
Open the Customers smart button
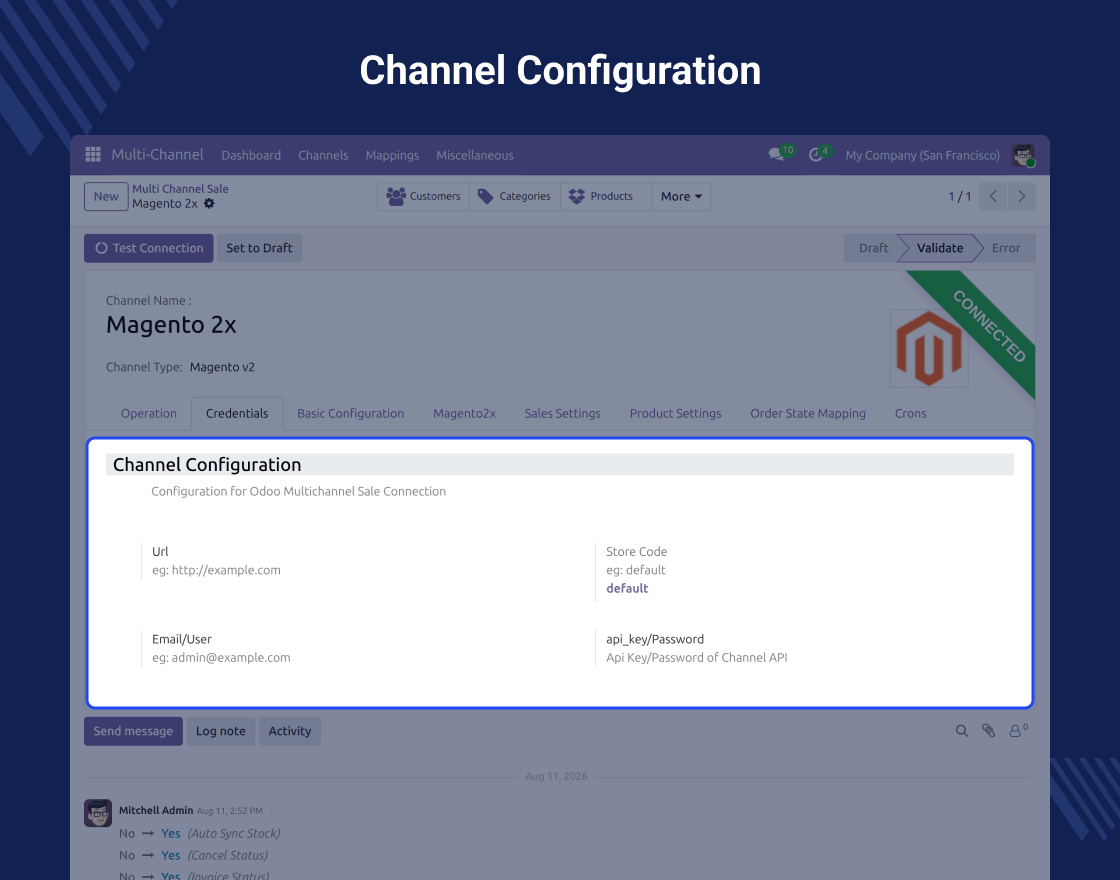coord(424,196)
